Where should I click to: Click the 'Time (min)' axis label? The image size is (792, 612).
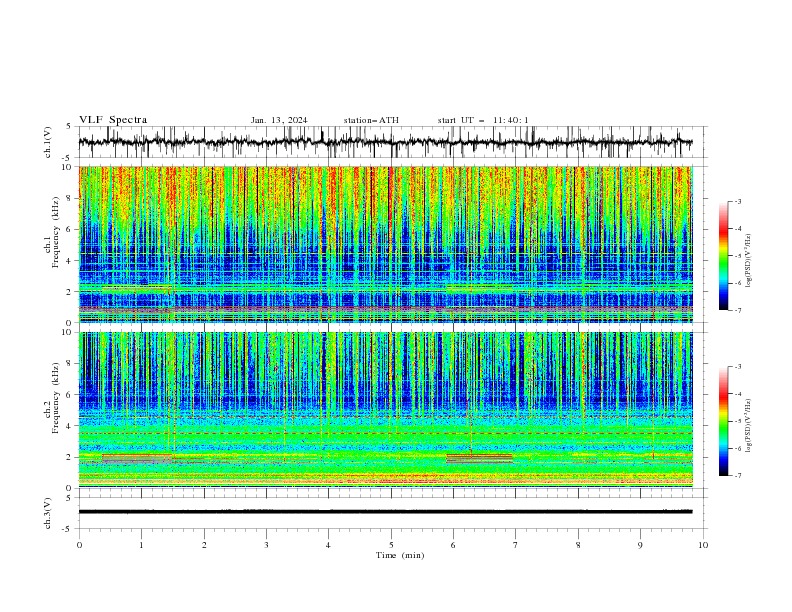400,555
